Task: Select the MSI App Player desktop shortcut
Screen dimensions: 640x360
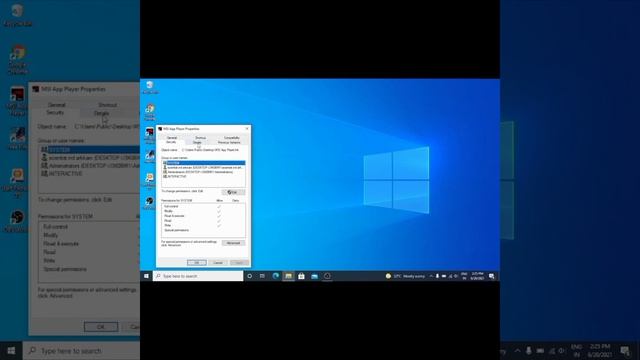Action: [x=150, y=135]
